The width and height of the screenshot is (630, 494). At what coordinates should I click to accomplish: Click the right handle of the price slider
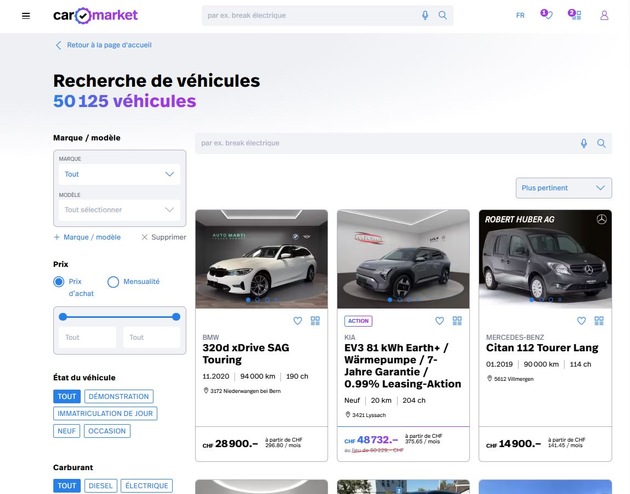[177, 316]
